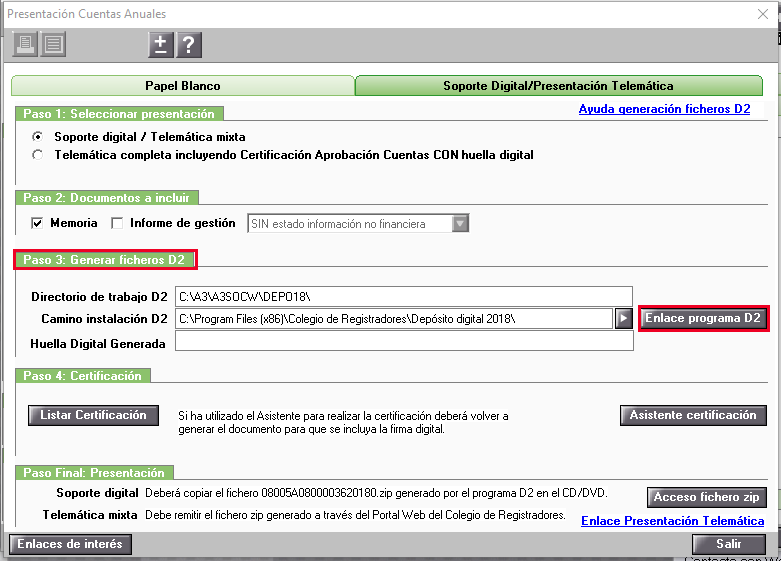Click the Soporte digital label in Paso Final
This screenshot has height=561, width=781.
tap(97, 493)
